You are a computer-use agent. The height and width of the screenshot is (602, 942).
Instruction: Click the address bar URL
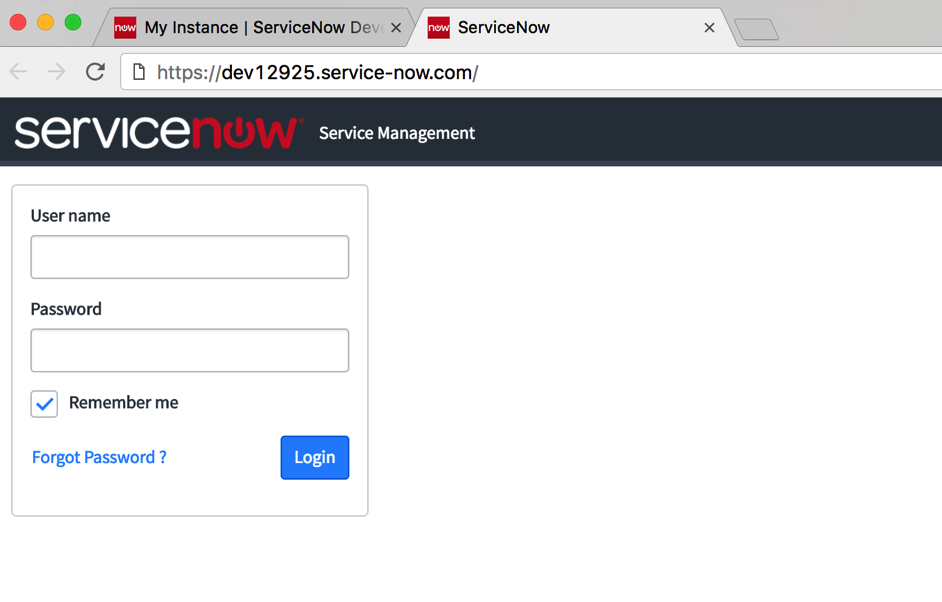click(317, 73)
